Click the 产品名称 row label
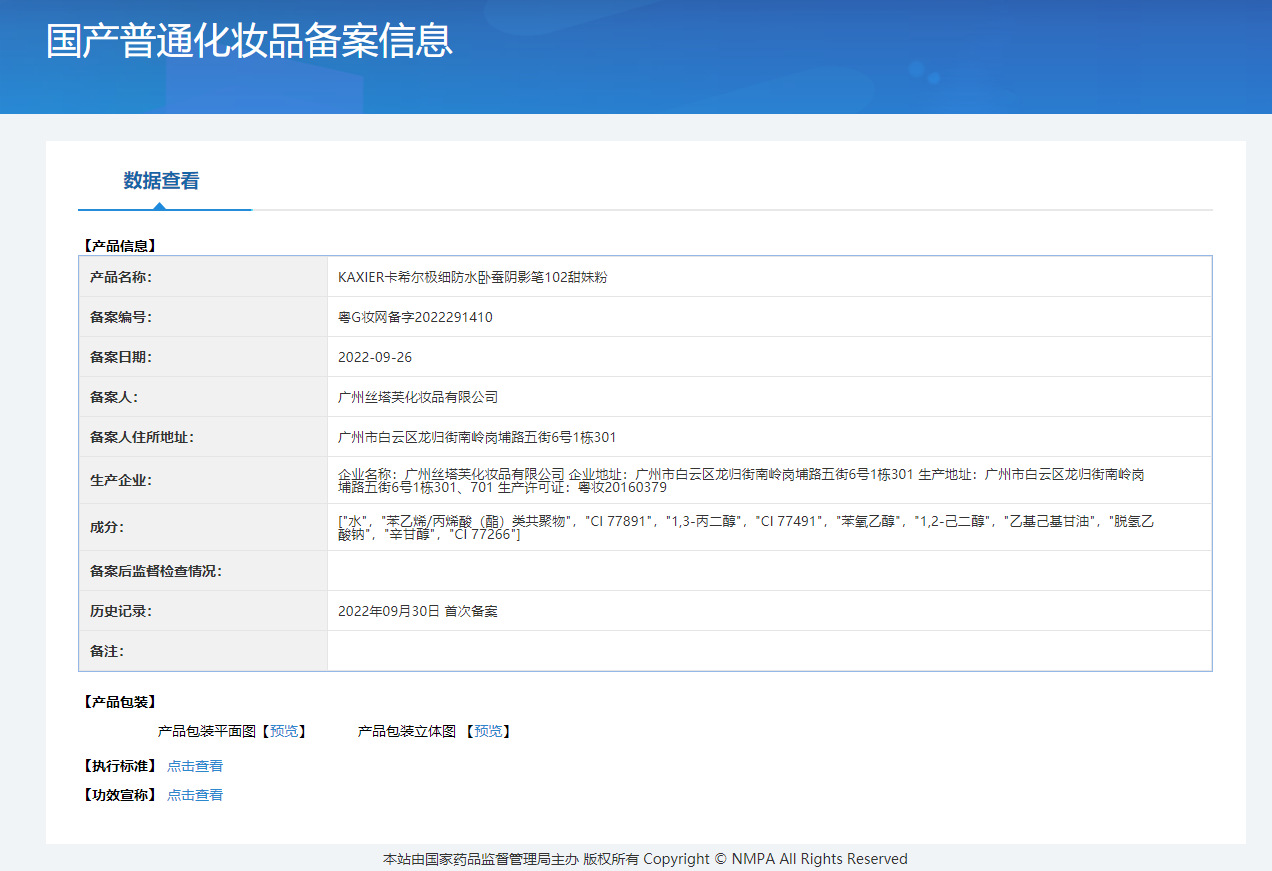Image resolution: width=1272 pixels, height=871 pixels. 121,278
